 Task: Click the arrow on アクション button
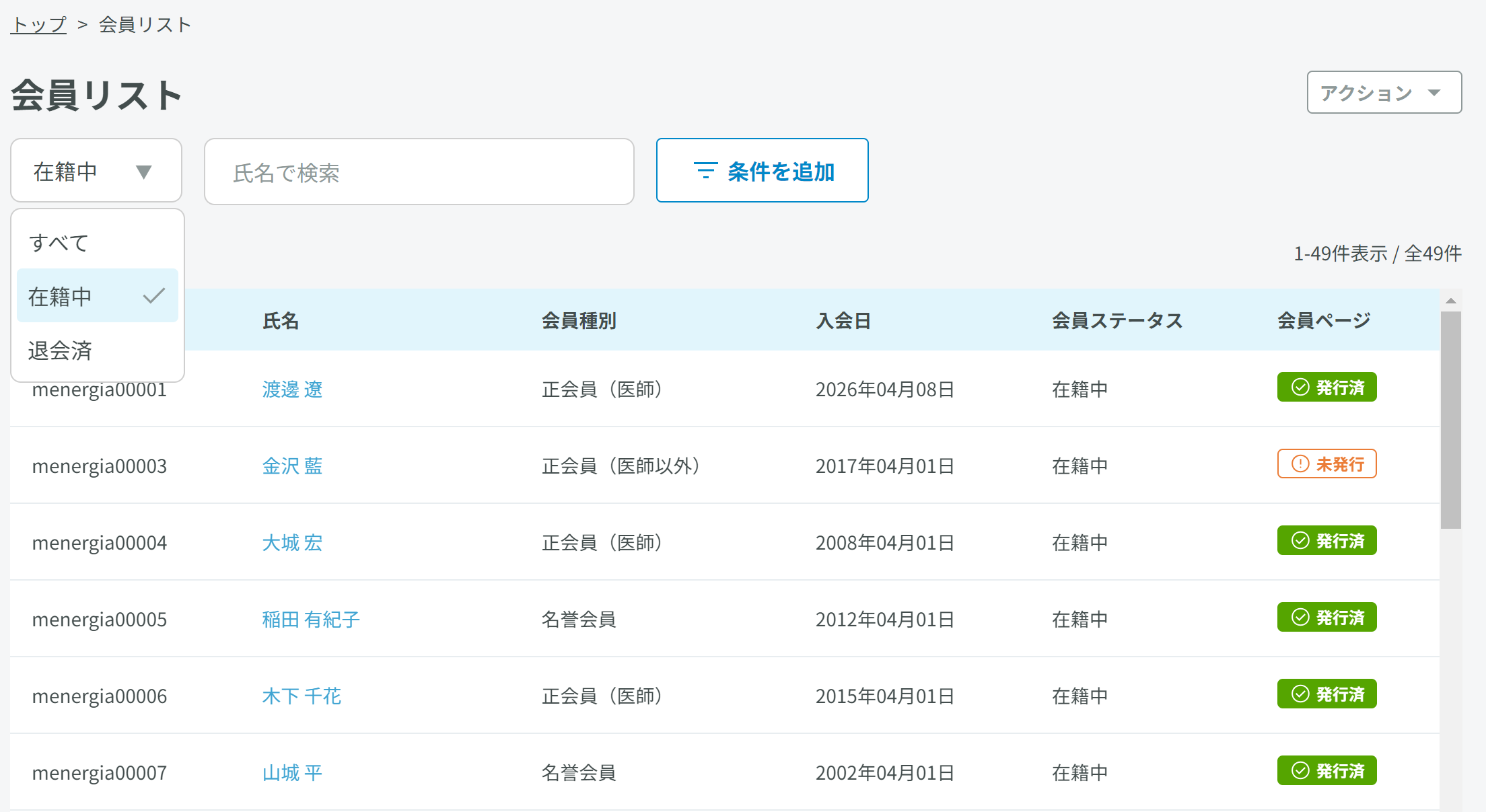(1434, 93)
